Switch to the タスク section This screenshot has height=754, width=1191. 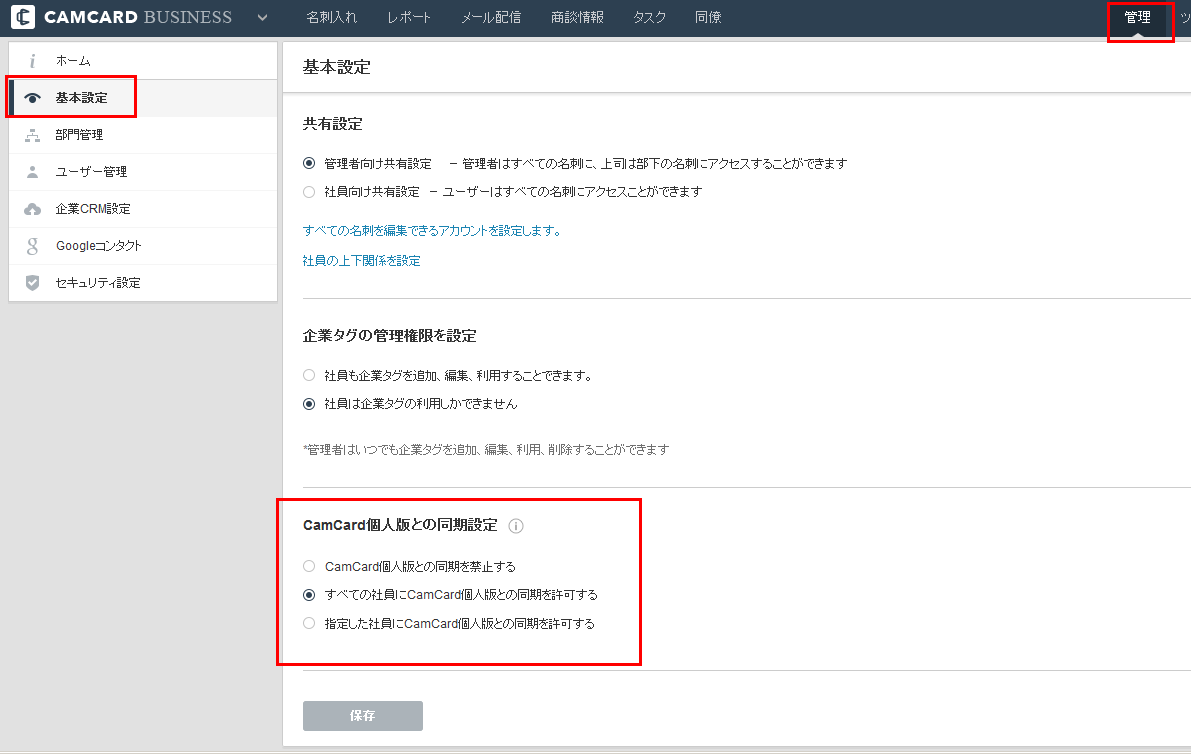click(x=649, y=17)
